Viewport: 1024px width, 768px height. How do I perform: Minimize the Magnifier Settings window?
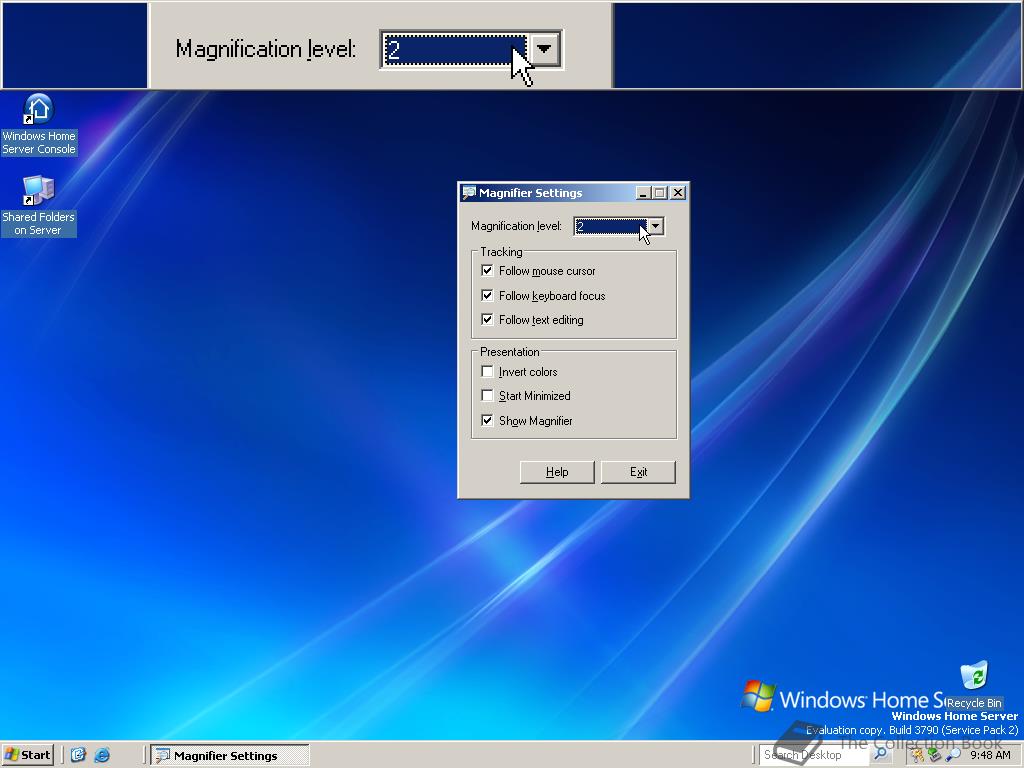click(643, 193)
